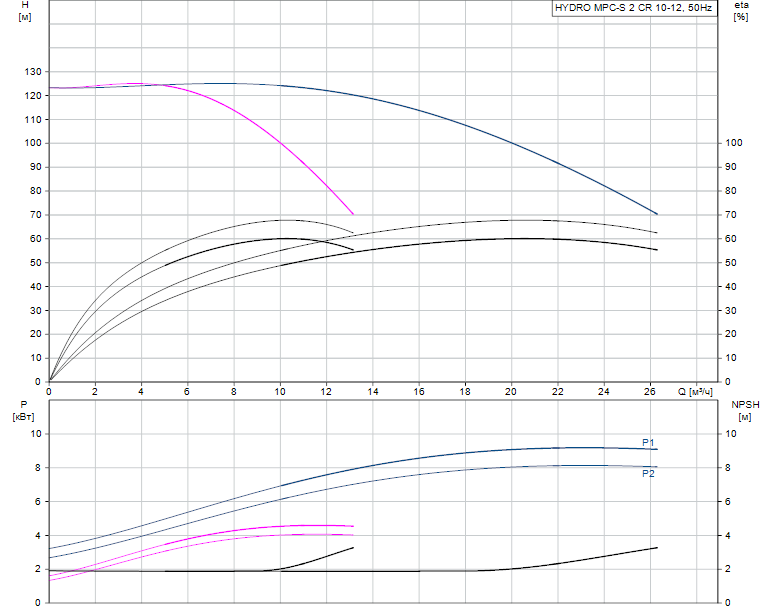Click the right end of the magenta head curve
This screenshot has height=611, width=774.
353,214
